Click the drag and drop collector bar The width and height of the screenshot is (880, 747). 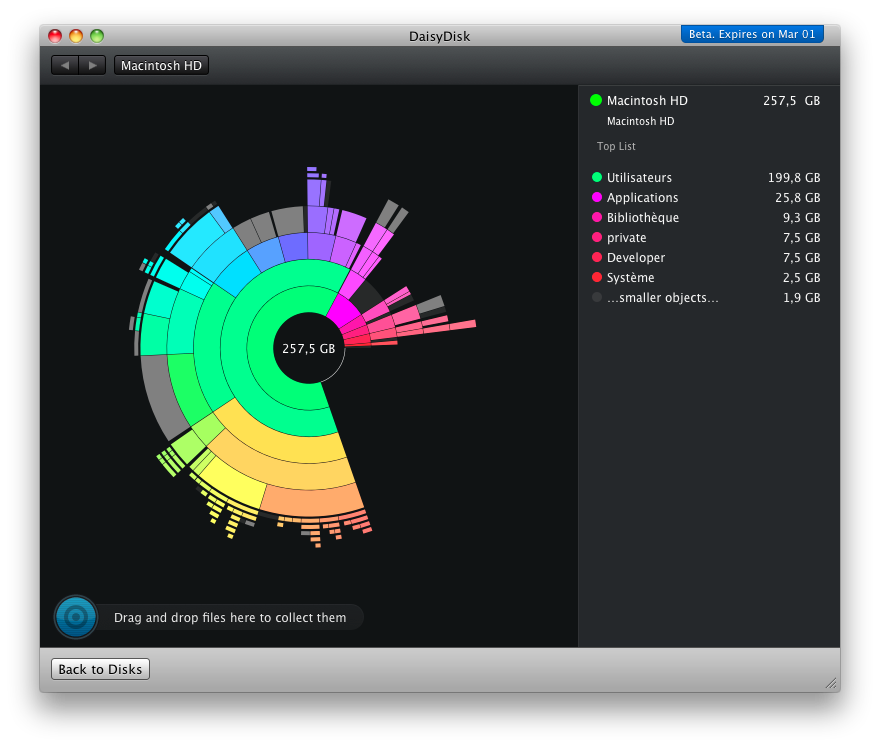coord(230,617)
